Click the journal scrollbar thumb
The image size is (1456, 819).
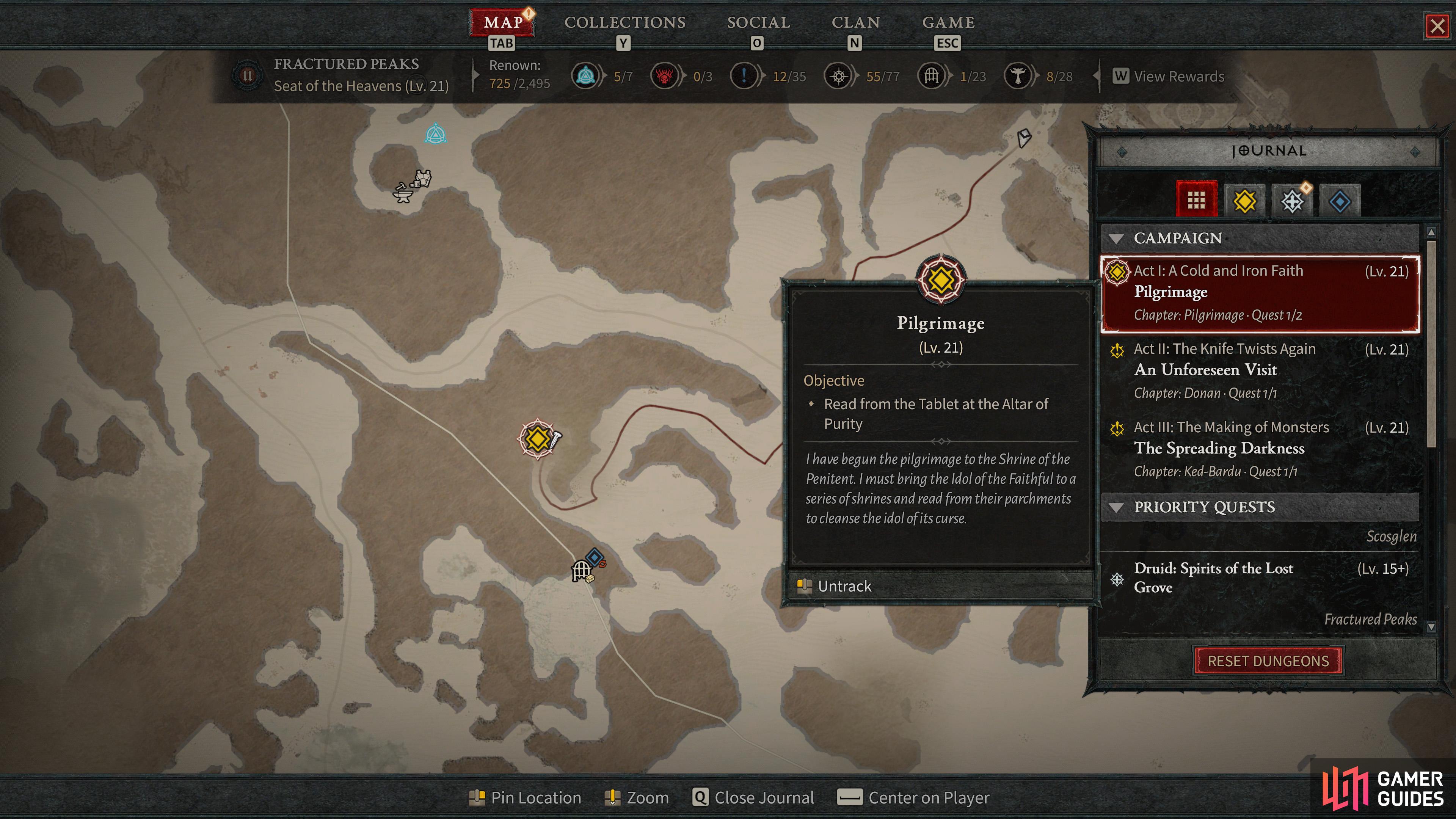1431,344
